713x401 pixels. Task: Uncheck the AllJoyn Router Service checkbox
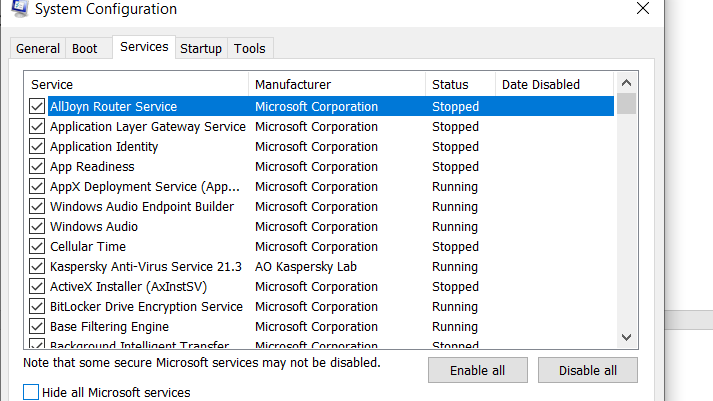coord(37,106)
